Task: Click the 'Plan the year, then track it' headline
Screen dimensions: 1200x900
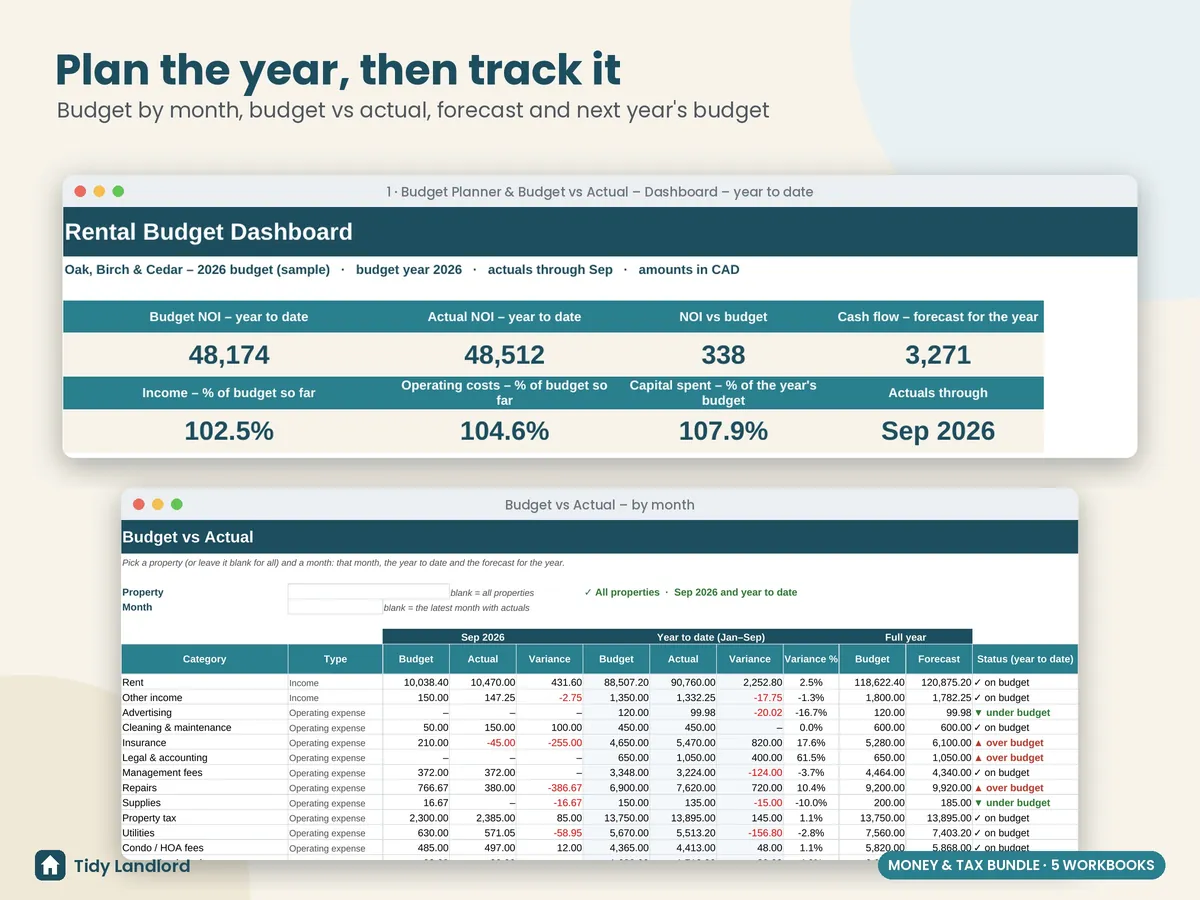Action: coord(338,69)
